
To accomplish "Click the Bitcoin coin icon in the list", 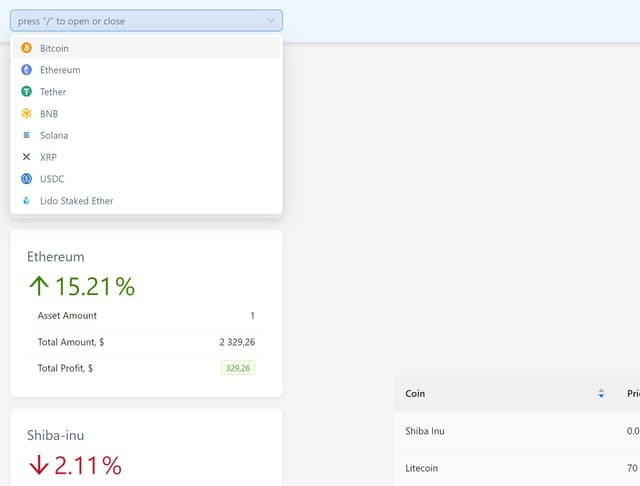I will click(x=27, y=48).
